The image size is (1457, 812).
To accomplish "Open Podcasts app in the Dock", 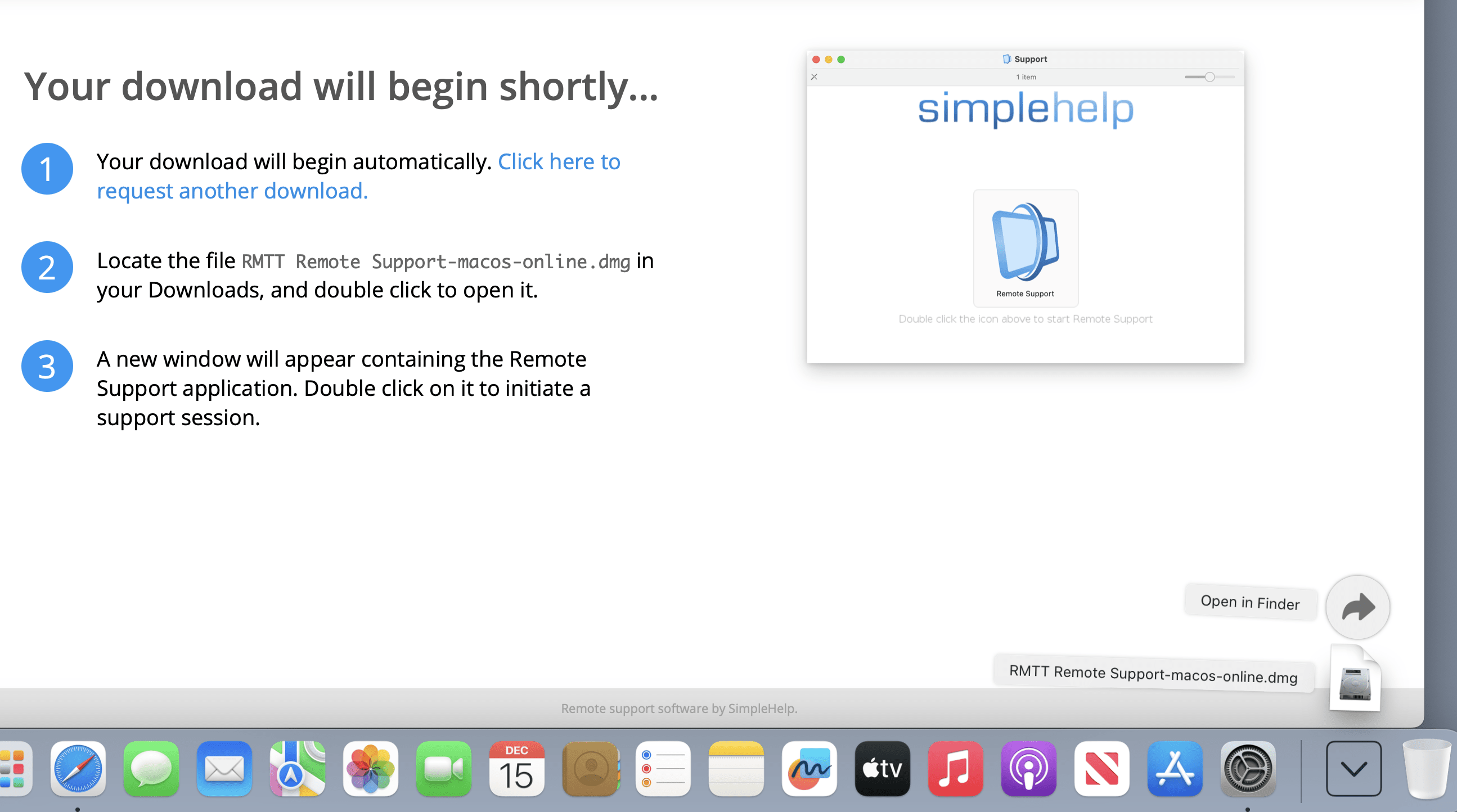I will point(1028,769).
